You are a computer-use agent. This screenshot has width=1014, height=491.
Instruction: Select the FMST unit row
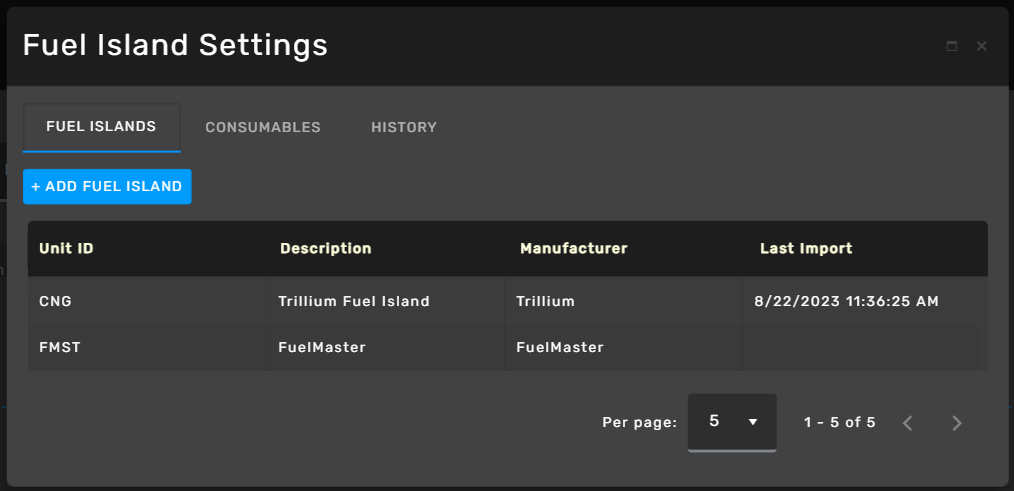tap(508, 347)
